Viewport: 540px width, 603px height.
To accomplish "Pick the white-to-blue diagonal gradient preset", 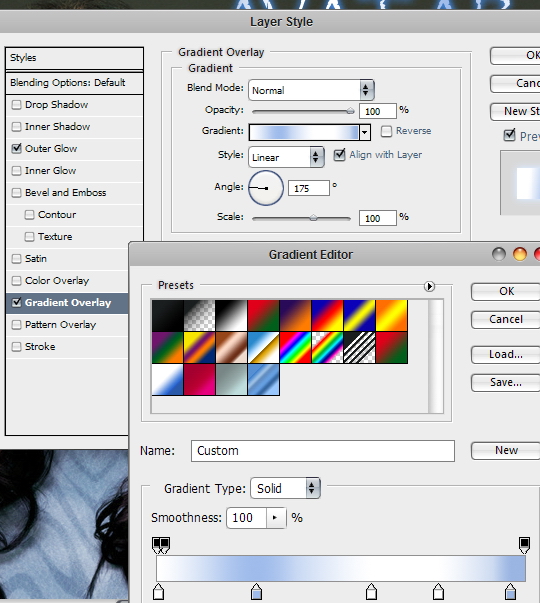I will [168, 380].
